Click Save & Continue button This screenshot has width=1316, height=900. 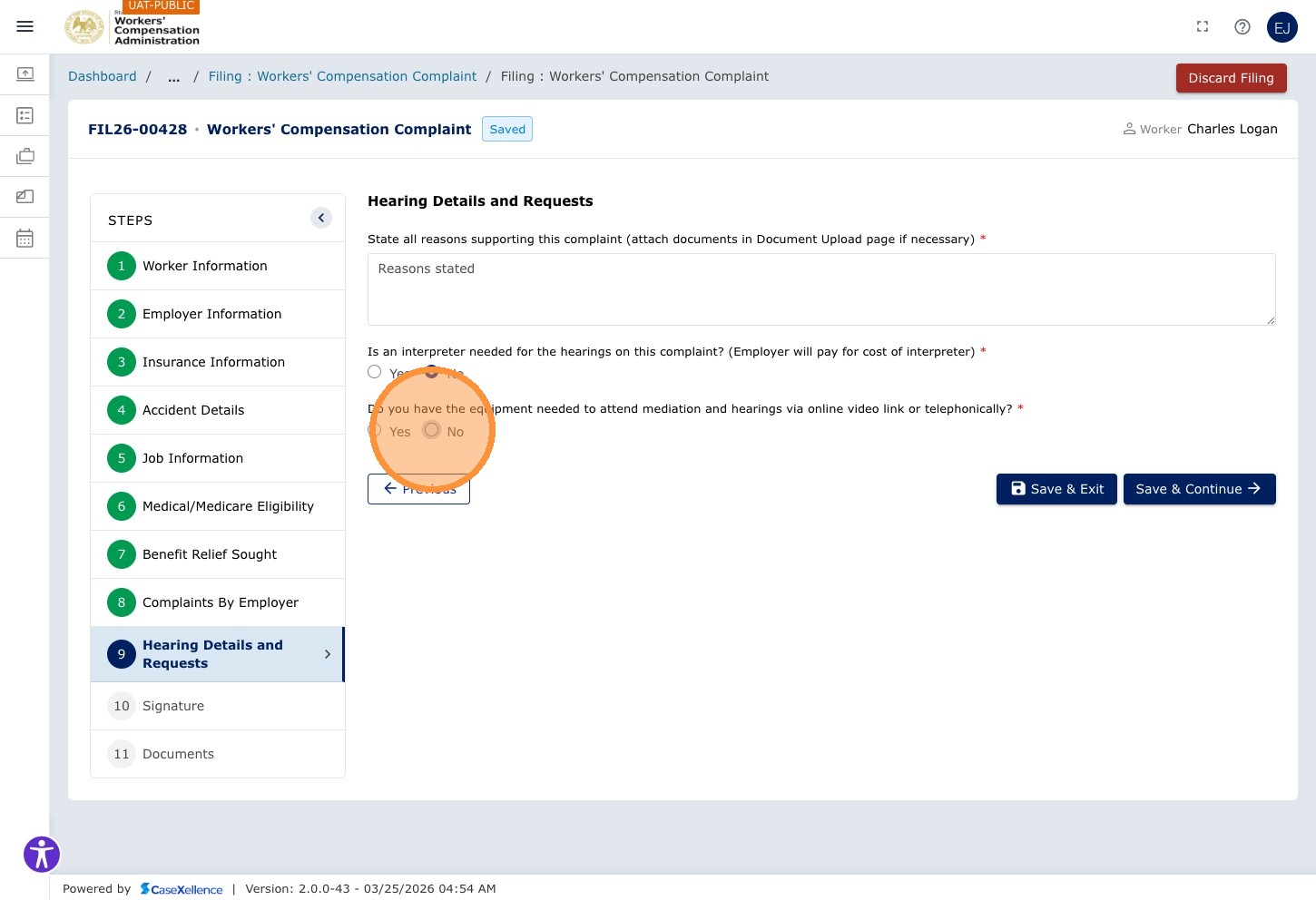click(1199, 489)
